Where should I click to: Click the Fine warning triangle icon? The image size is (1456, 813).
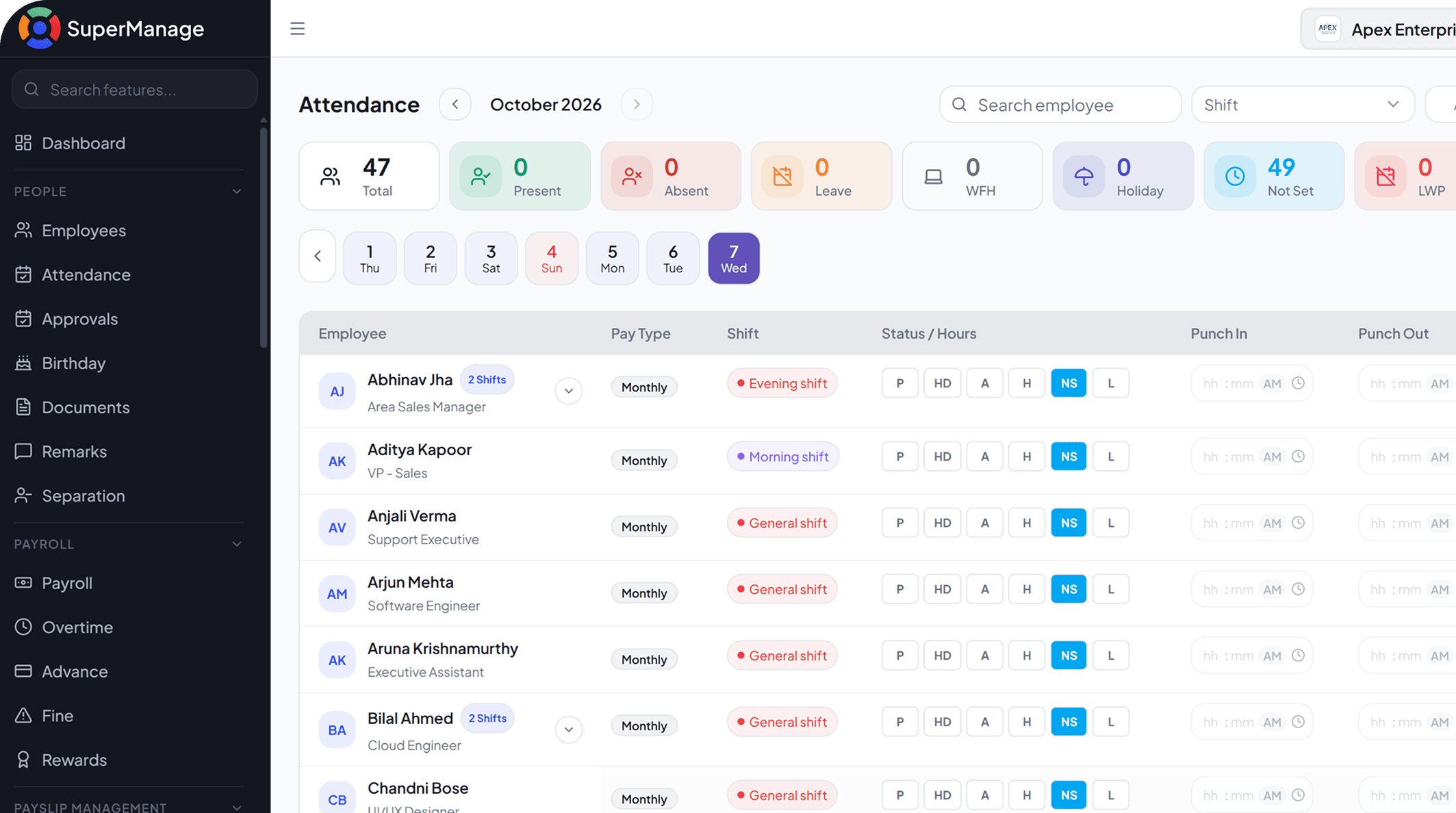23,715
